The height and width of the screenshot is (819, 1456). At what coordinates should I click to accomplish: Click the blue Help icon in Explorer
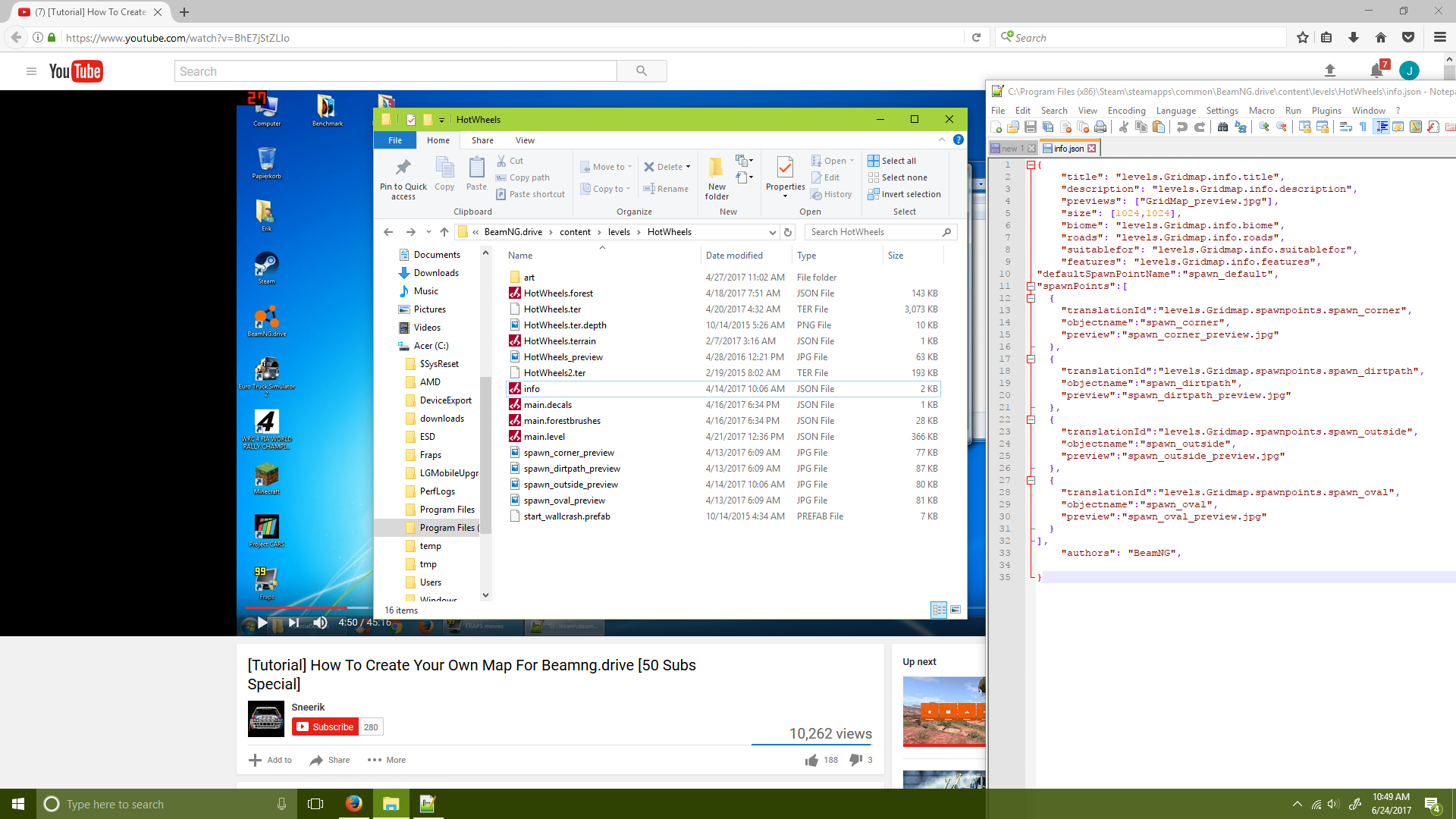tap(959, 140)
